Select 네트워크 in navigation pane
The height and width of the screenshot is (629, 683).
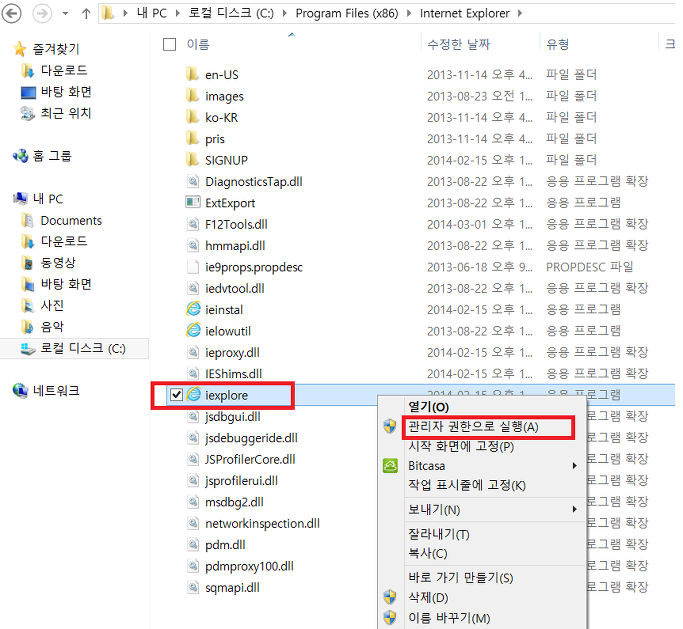click(x=56, y=390)
